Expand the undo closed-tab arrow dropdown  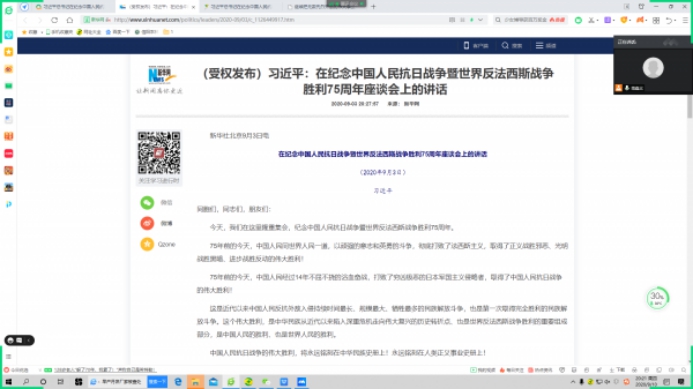tap(676, 20)
